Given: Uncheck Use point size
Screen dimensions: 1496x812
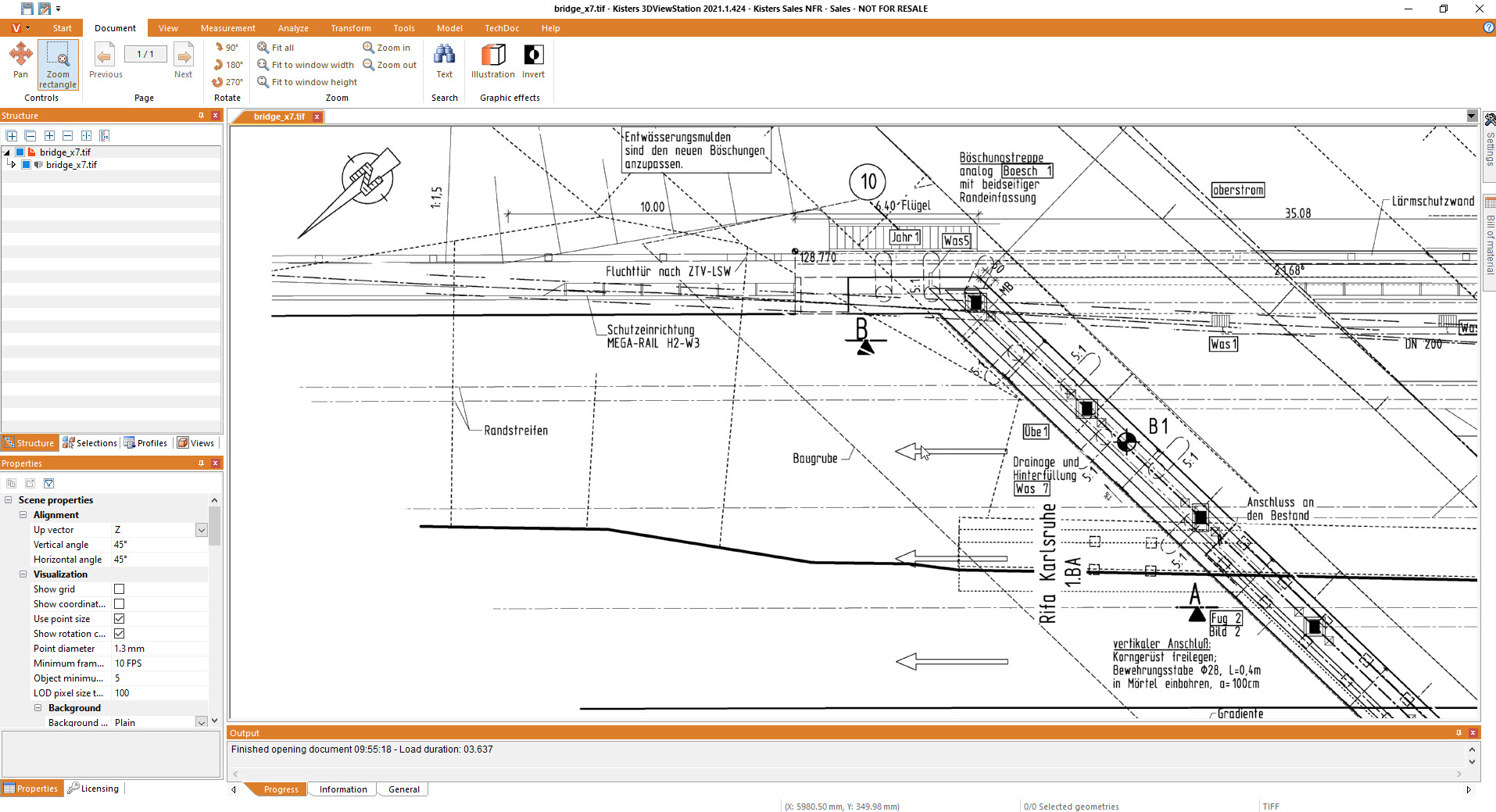Looking at the screenshot, I should click(120, 619).
